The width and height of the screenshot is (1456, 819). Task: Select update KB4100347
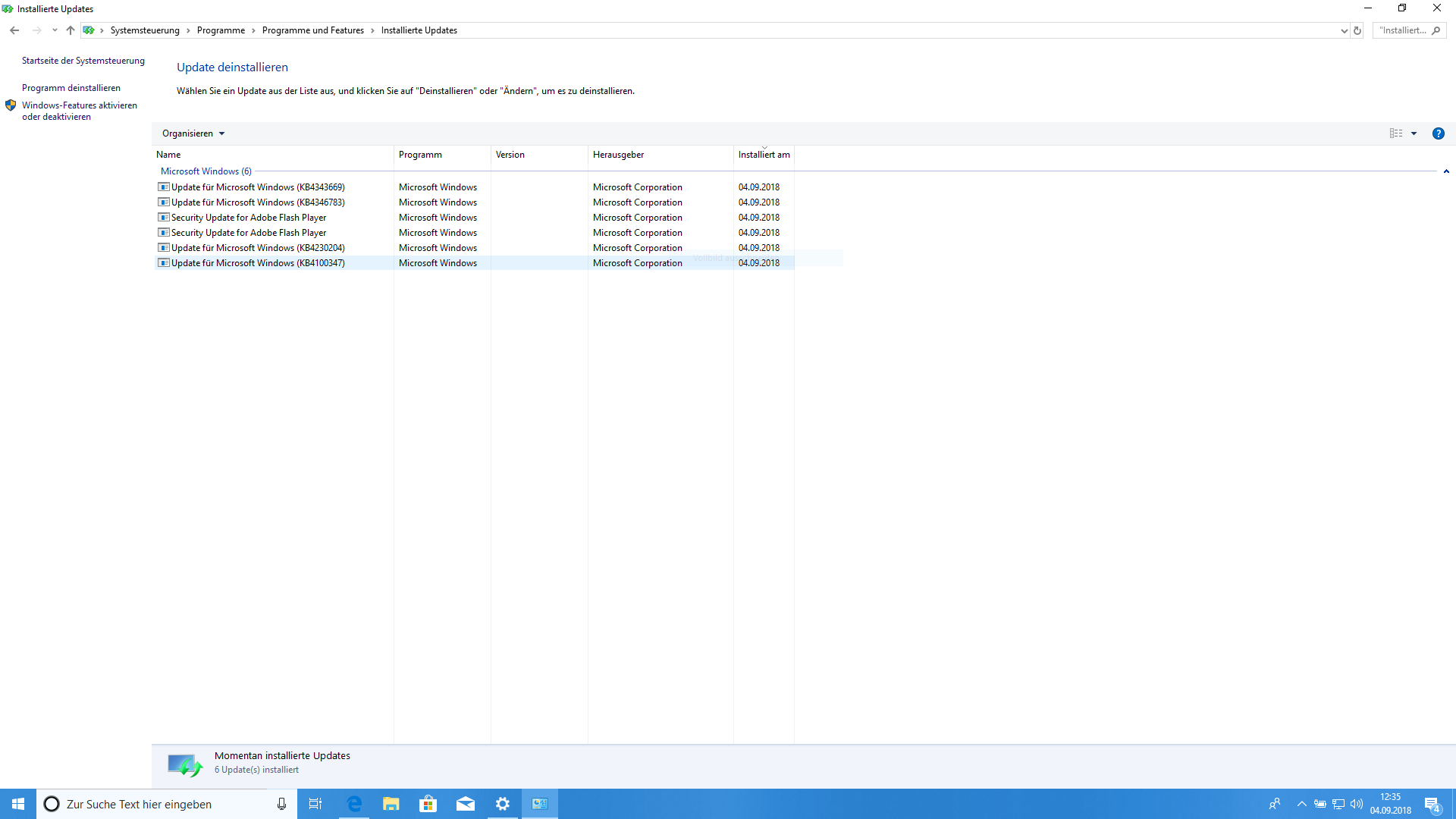(x=473, y=263)
